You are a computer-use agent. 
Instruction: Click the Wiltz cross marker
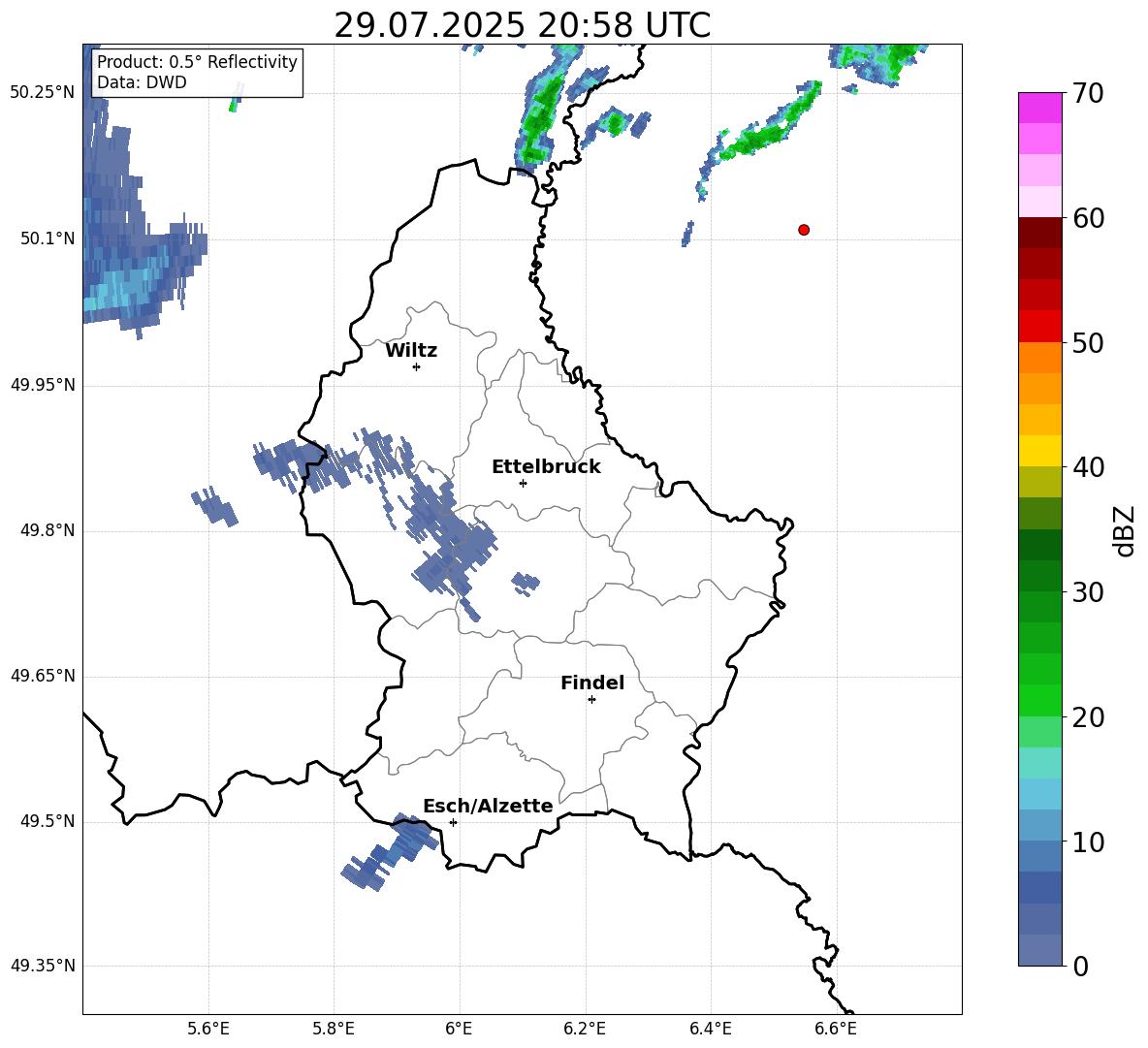(417, 366)
